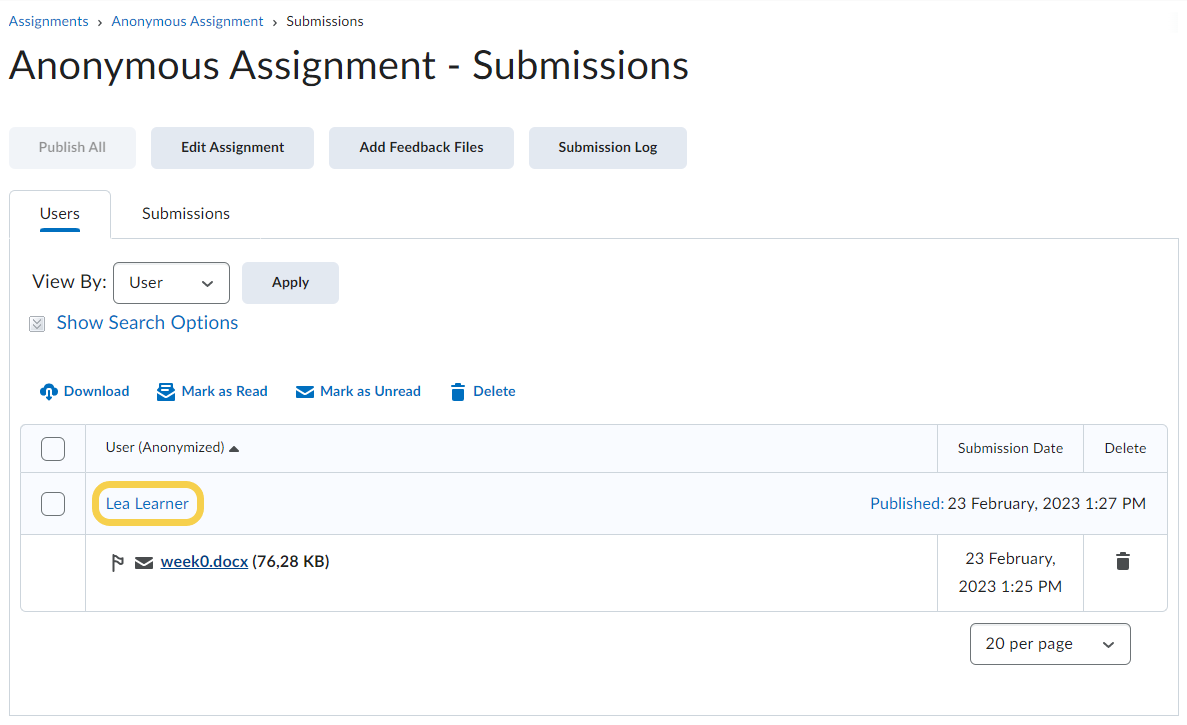Open the 20 per page dropdown
Image resolution: width=1187 pixels, height=725 pixels.
coord(1049,644)
